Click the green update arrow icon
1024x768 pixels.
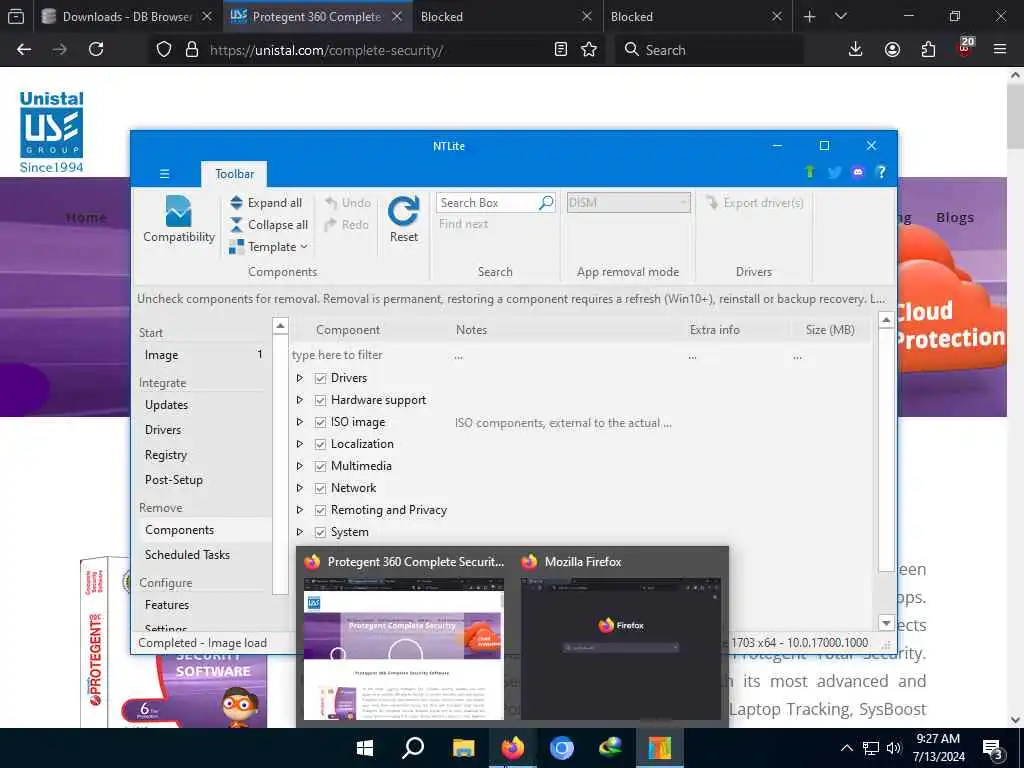pos(810,172)
